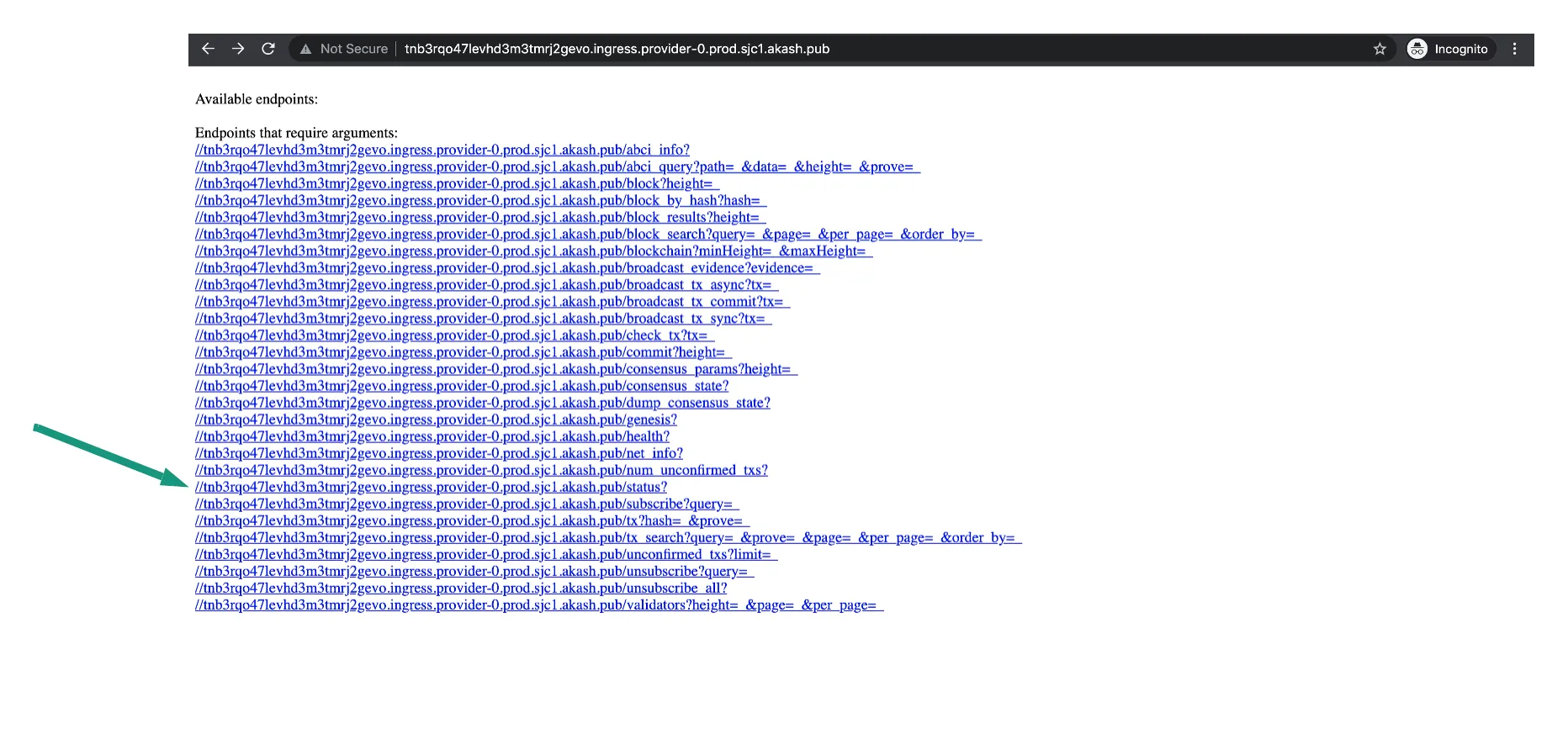Bookmark this page using the star icon

(x=1380, y=49)
